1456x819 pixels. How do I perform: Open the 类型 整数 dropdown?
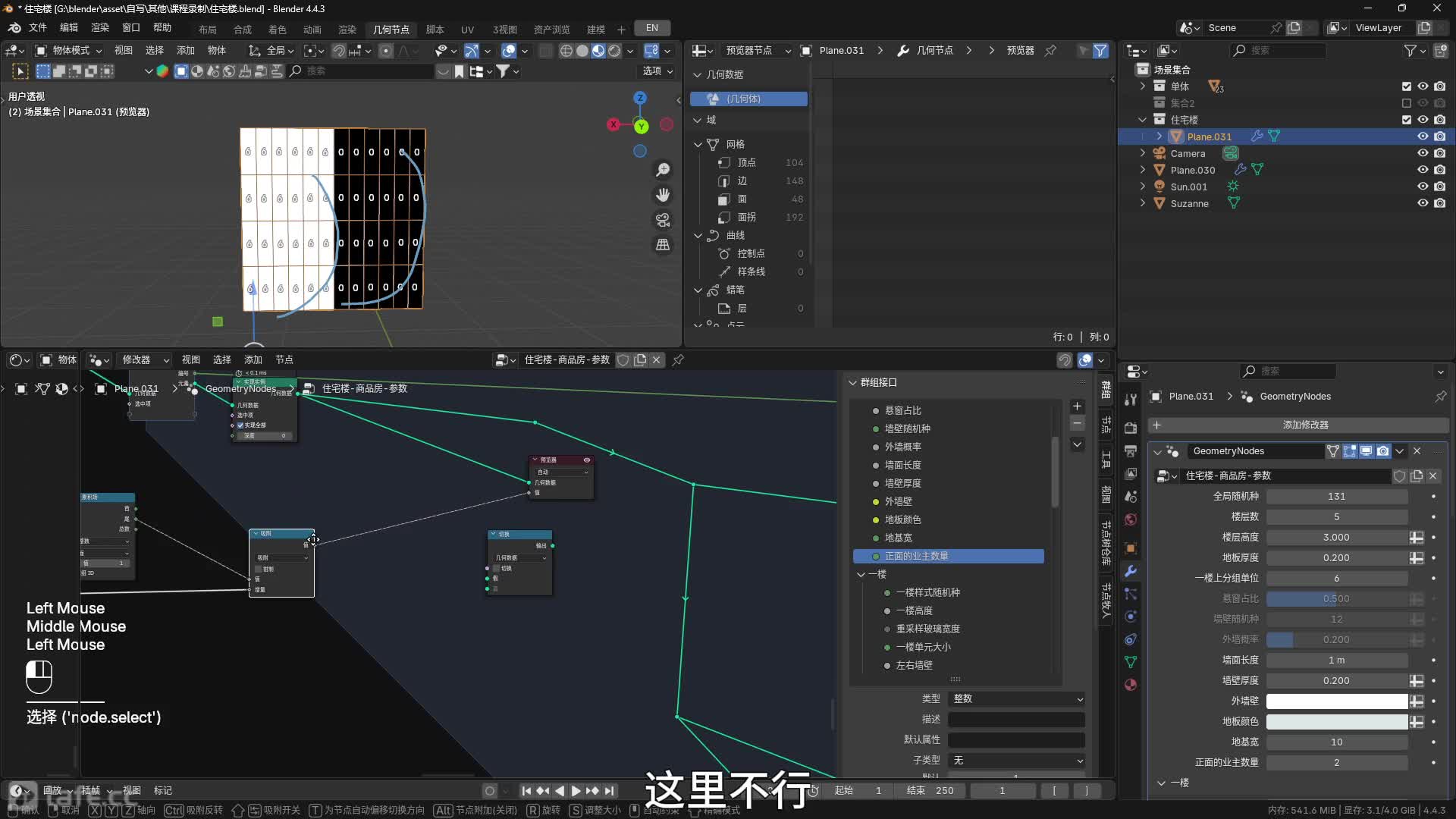[1017, 699]
